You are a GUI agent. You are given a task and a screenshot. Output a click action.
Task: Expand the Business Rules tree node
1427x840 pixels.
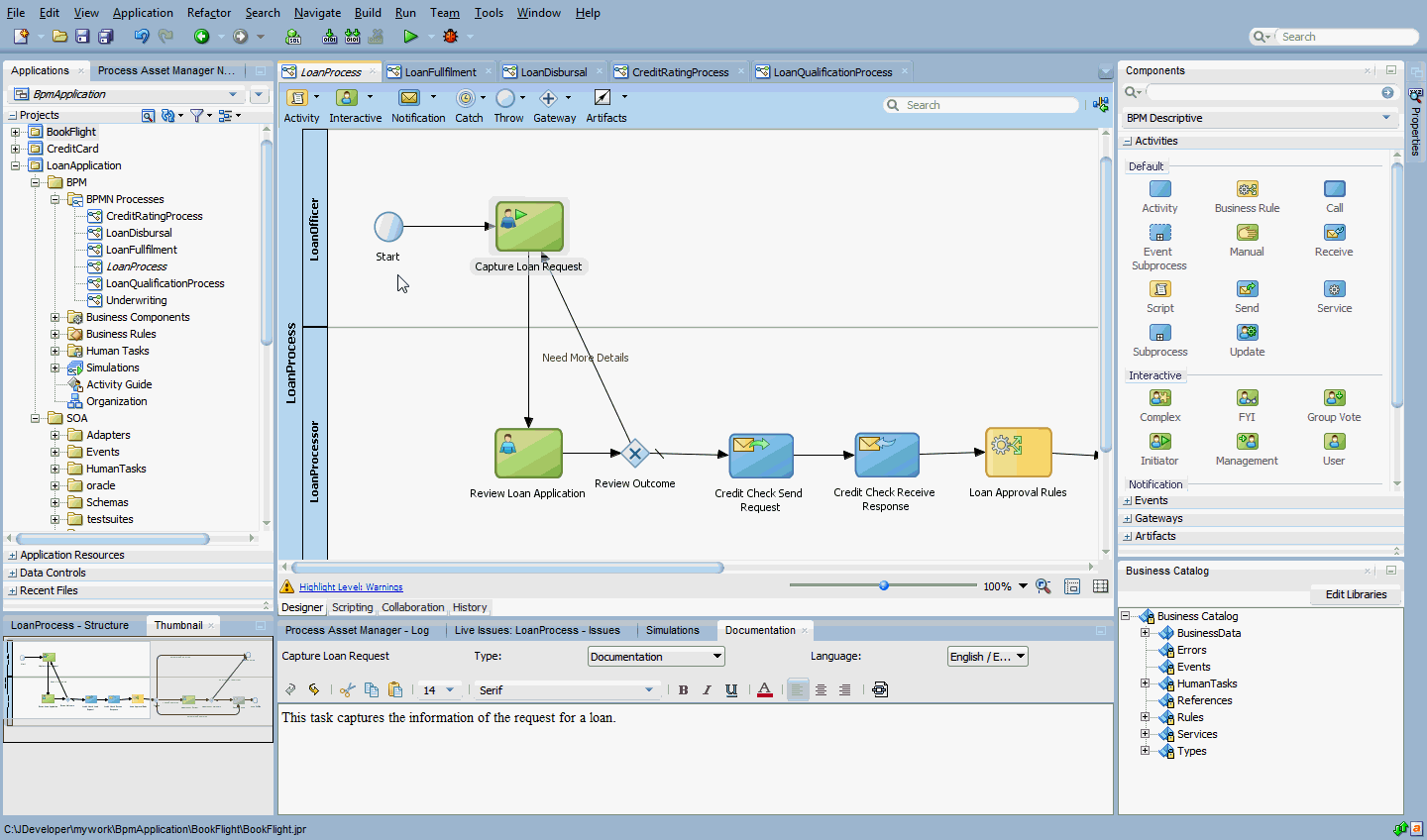(x=55, y=334)
